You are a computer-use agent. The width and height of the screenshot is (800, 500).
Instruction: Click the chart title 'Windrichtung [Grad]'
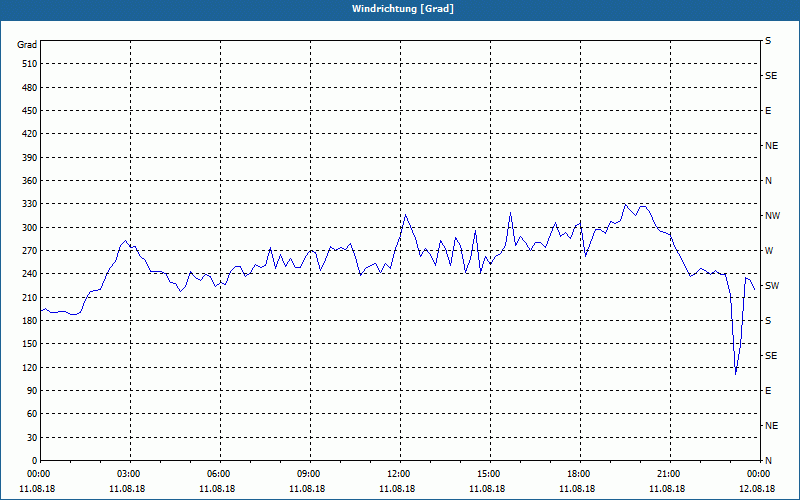tap(403, 9)
